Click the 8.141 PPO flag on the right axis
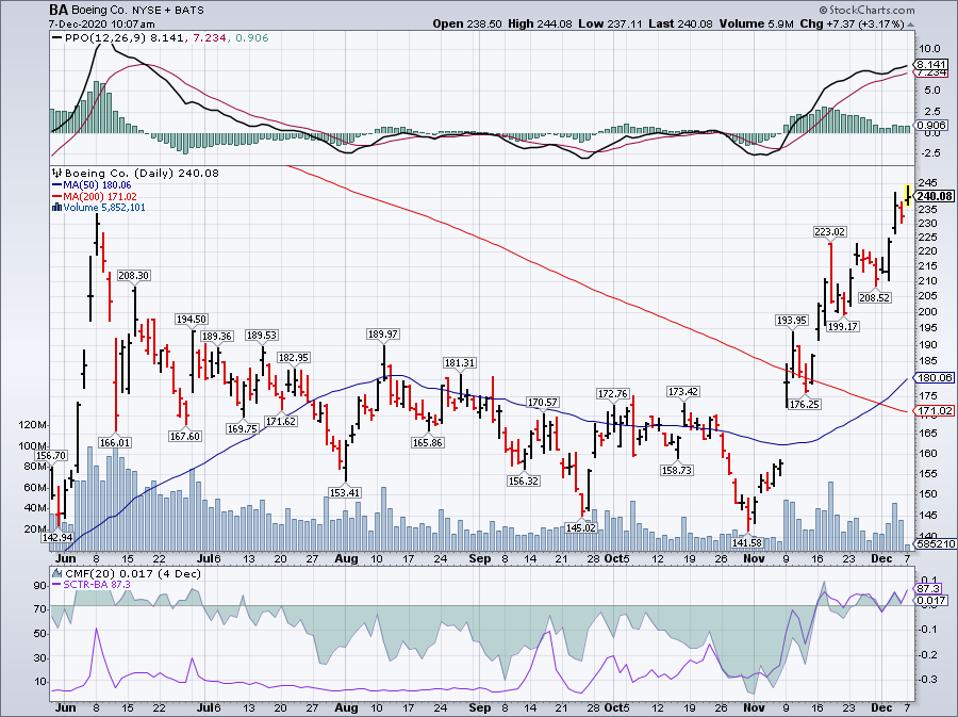Screen dimensions: 958x717 click(x=931, y=65)
